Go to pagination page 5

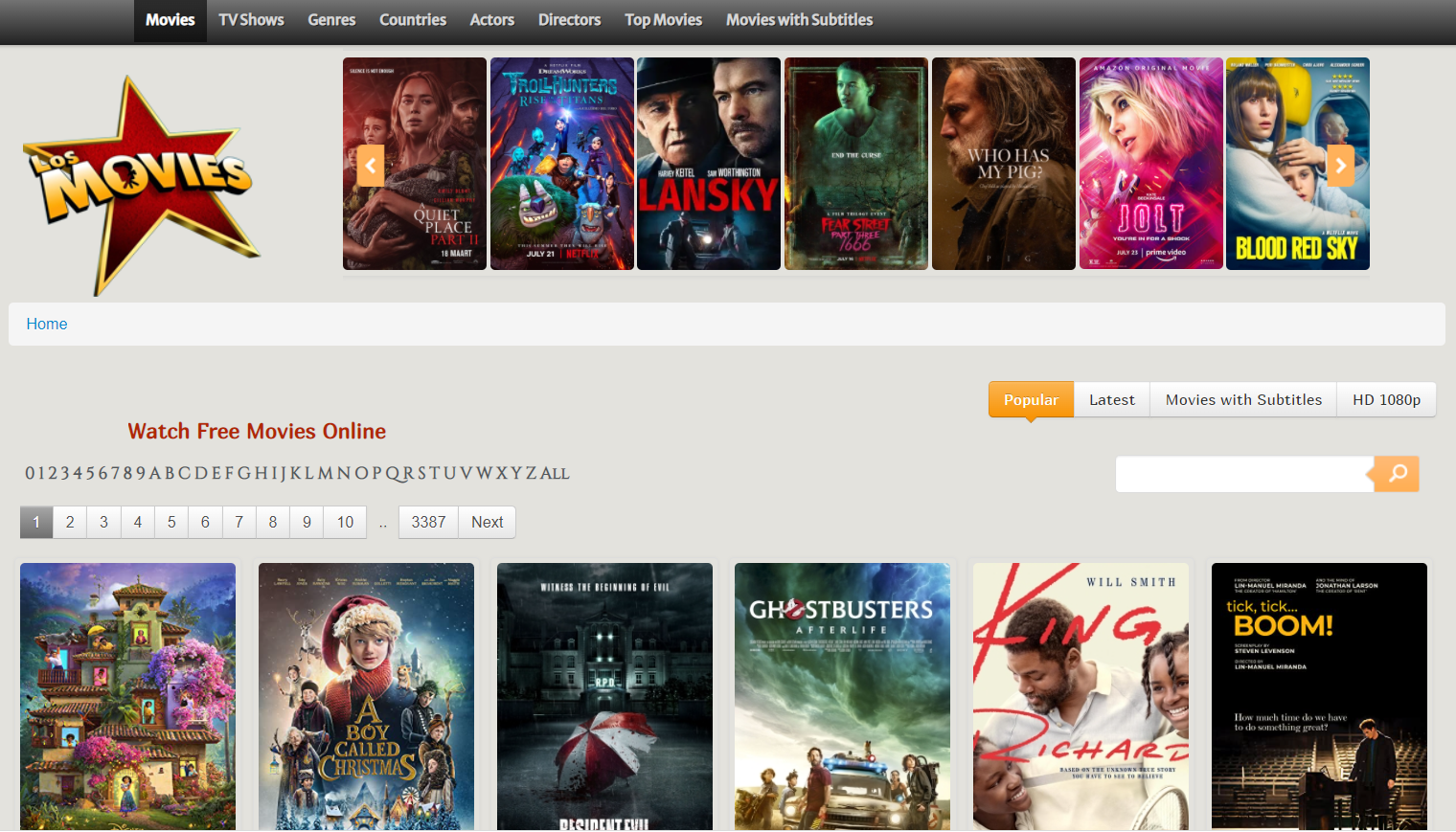171,523
